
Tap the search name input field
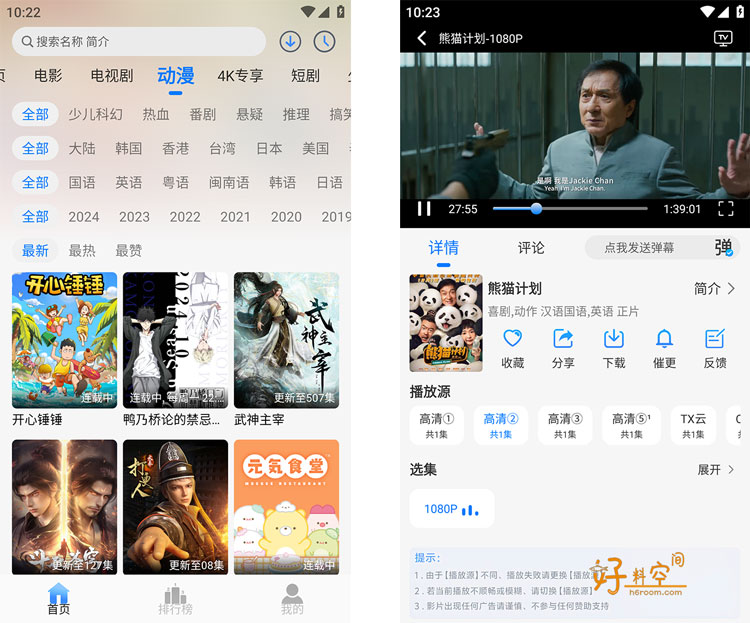pos(139,42)
